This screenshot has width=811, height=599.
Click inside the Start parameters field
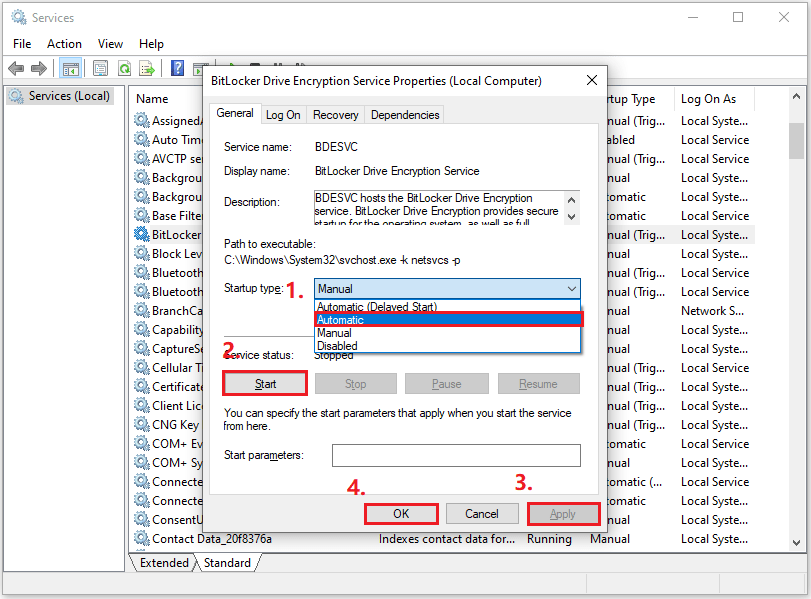point(456,455)
